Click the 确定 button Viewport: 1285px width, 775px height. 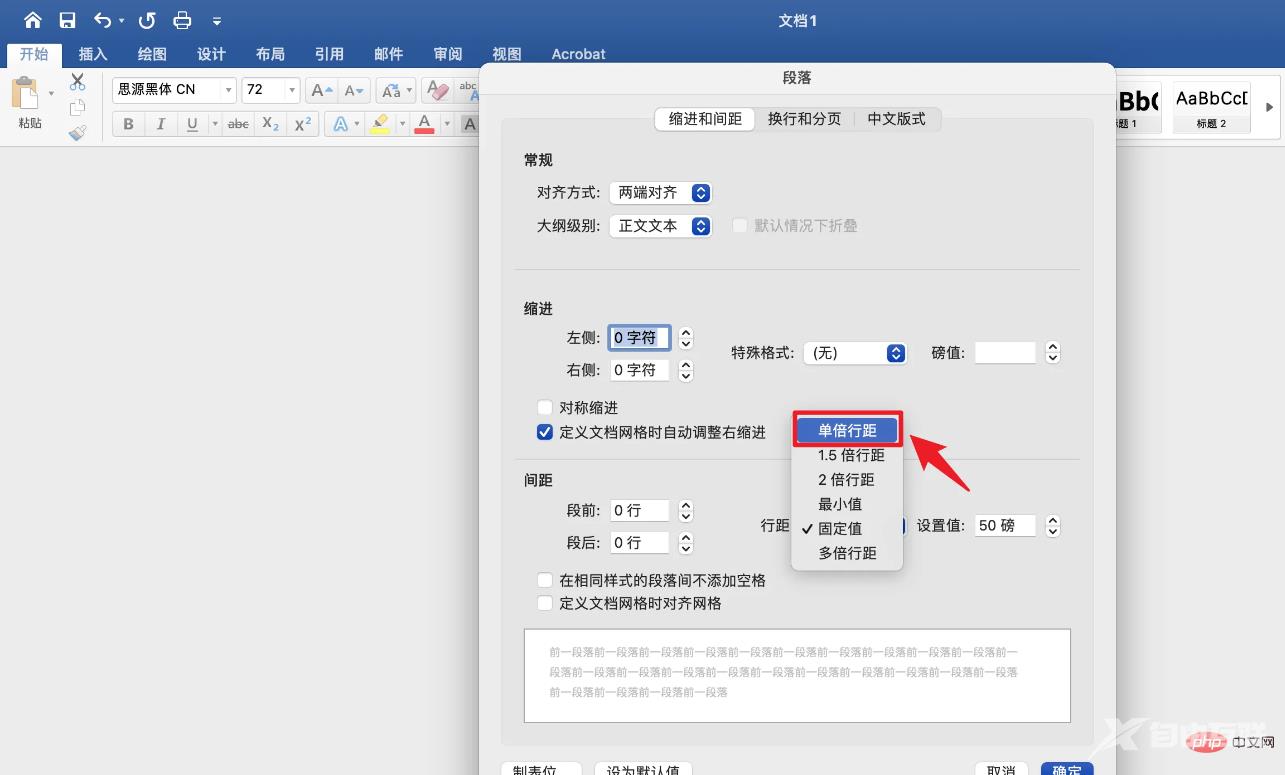[1066, 769]
